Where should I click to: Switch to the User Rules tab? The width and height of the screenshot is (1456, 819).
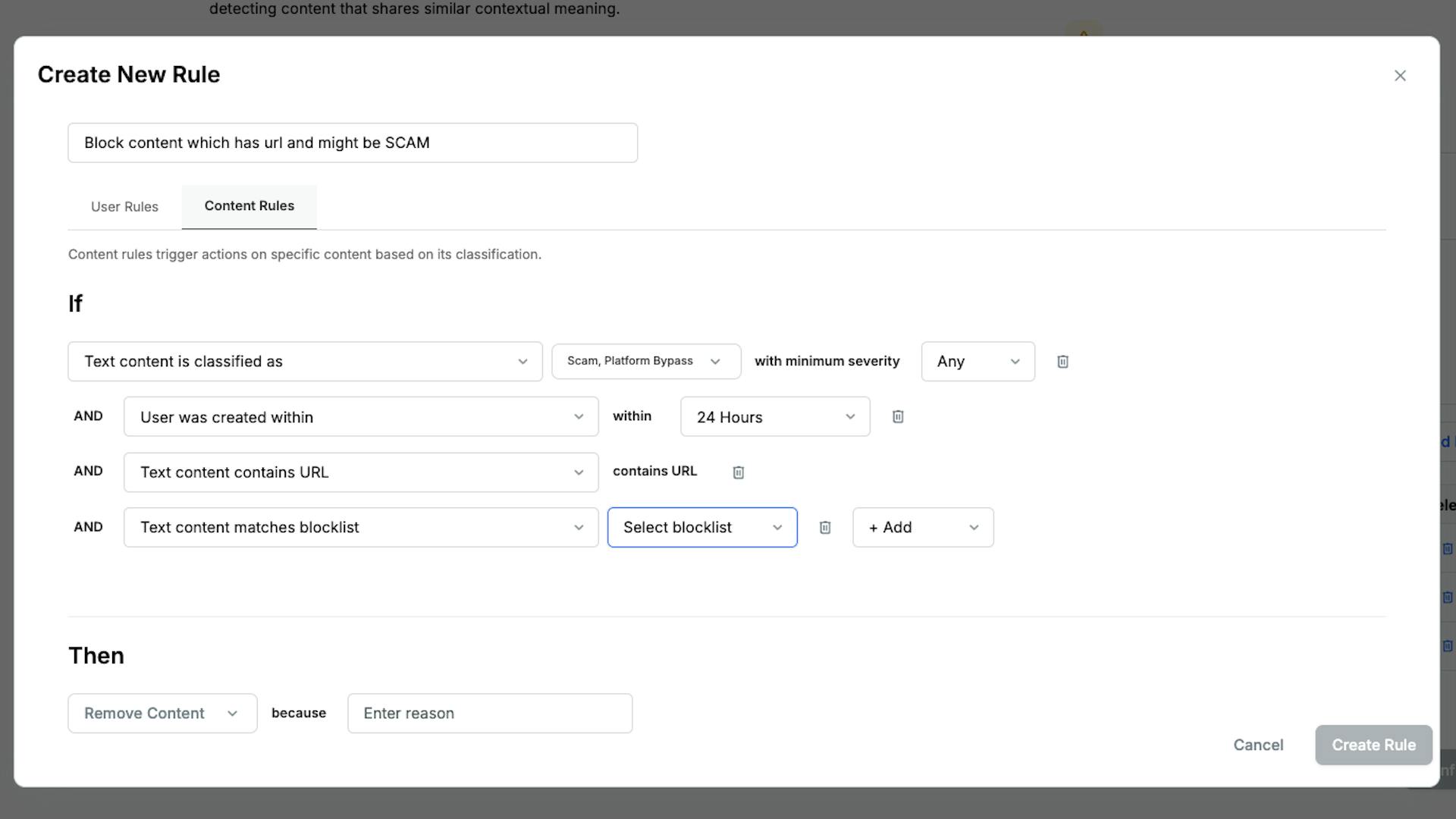click(x=124, y=207)
